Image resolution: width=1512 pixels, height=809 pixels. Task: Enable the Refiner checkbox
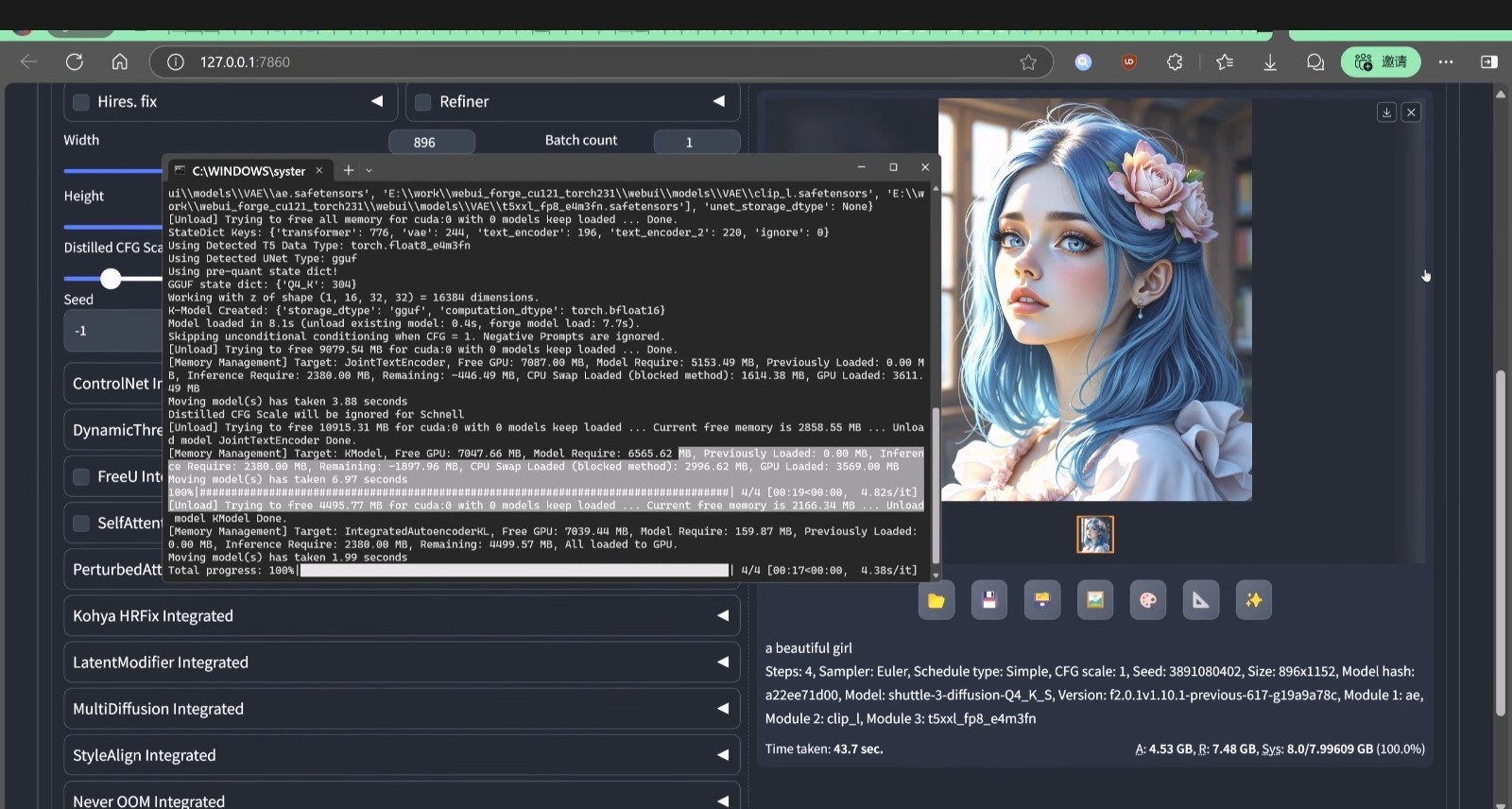[x=423, y=102]
